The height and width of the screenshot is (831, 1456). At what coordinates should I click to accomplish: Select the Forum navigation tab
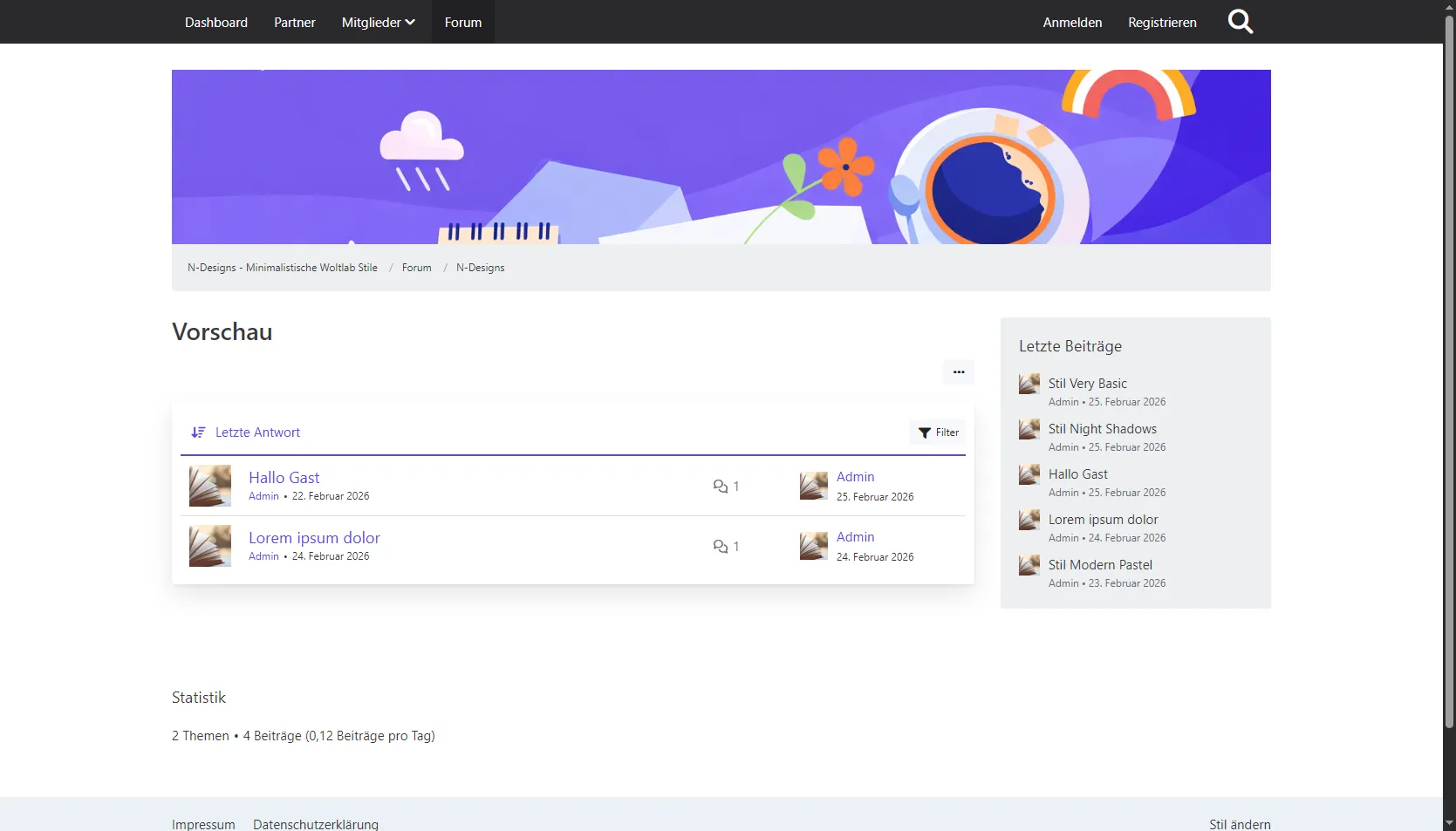click(x=462, y=23)
